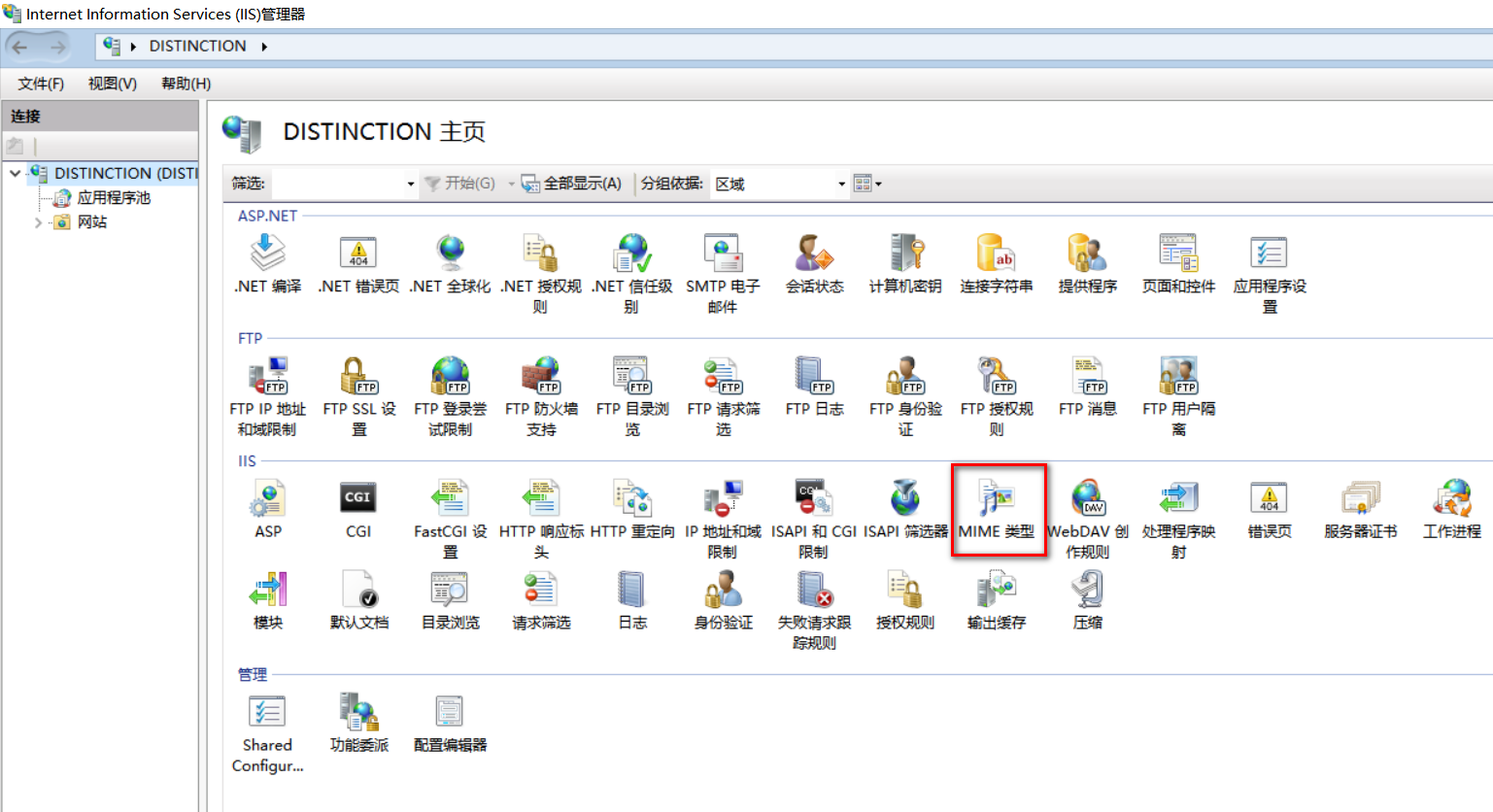1493x812 pixels.
Task: Open the ASP feature in IIS section
Action: (x=268, y=509)
